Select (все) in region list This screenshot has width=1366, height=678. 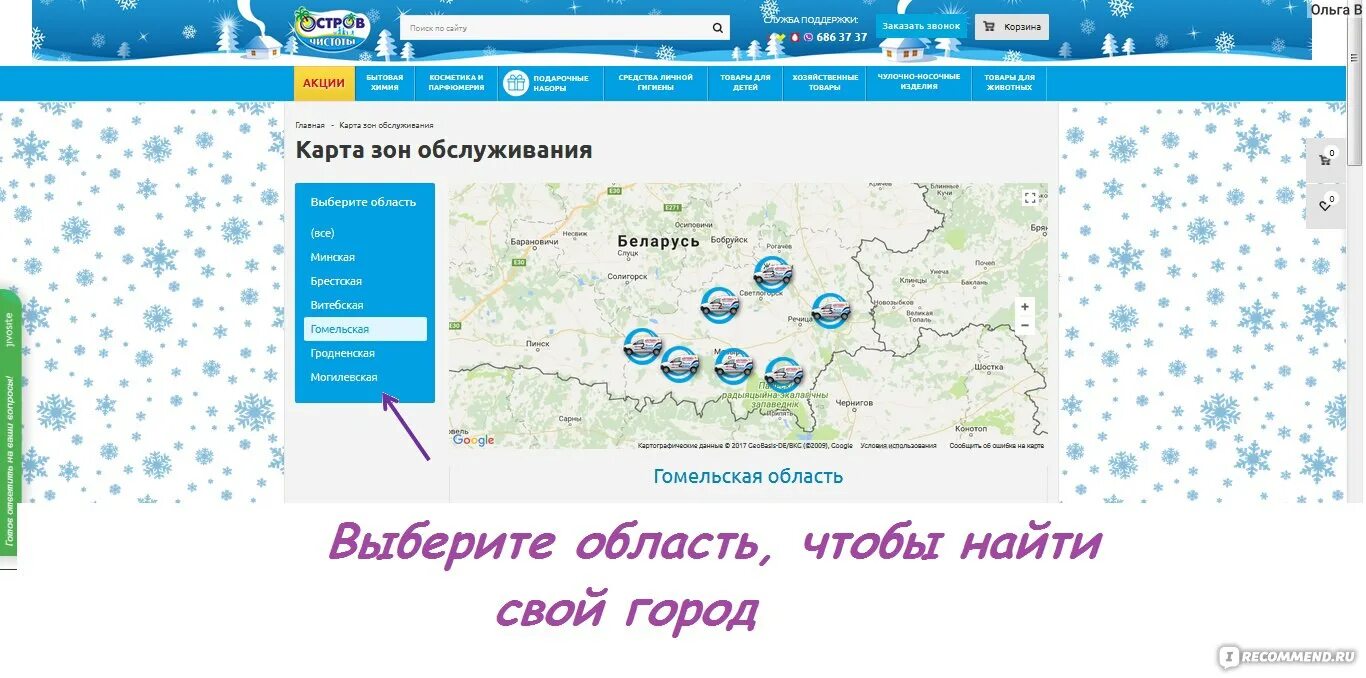pyautogui.click(x=322, y=233)
